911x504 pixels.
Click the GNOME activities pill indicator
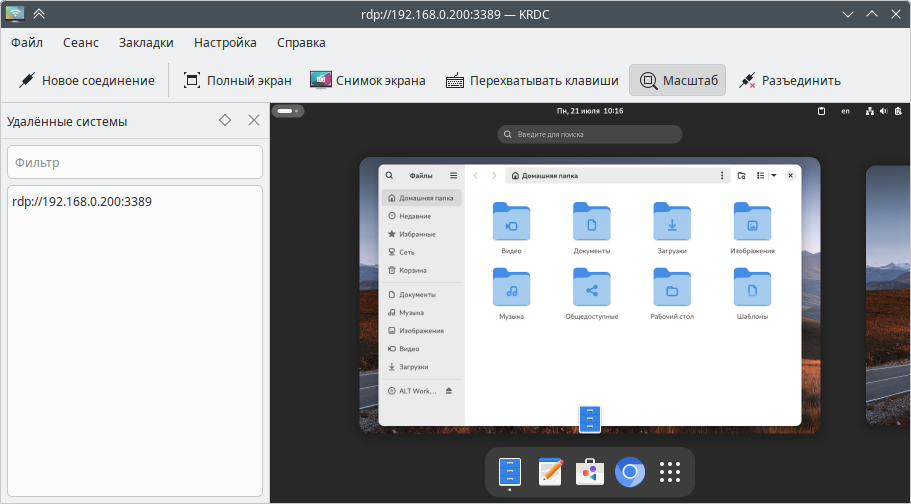tap(288, 110)
